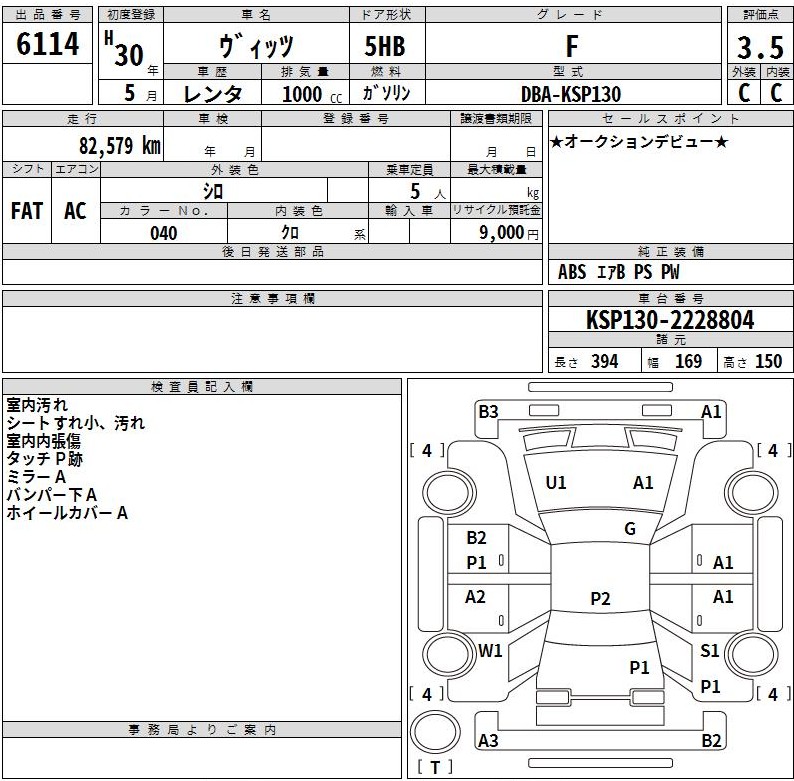Select the air conditioner value AC
This screenshot has width=794, height=781.
tap(75, 211)
